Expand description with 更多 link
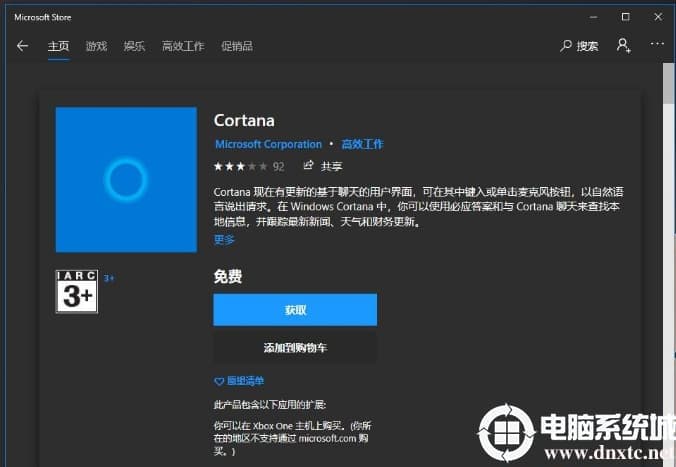 coord(224,239)
